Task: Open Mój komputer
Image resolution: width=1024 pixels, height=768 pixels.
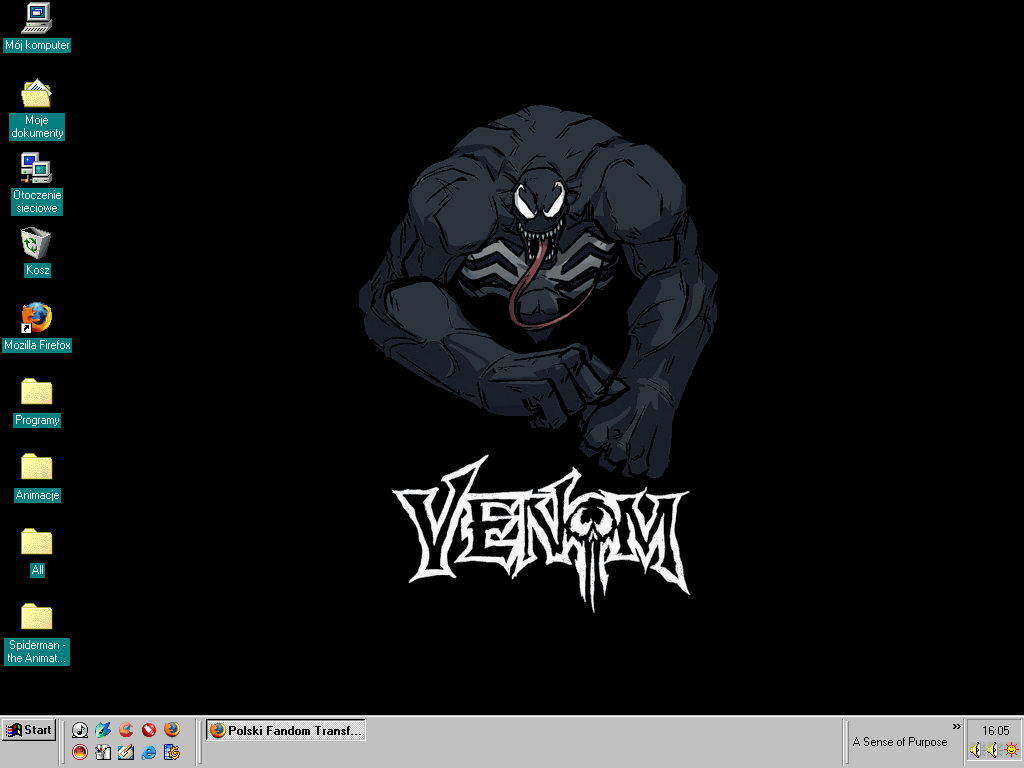Action: coord(37,20)
